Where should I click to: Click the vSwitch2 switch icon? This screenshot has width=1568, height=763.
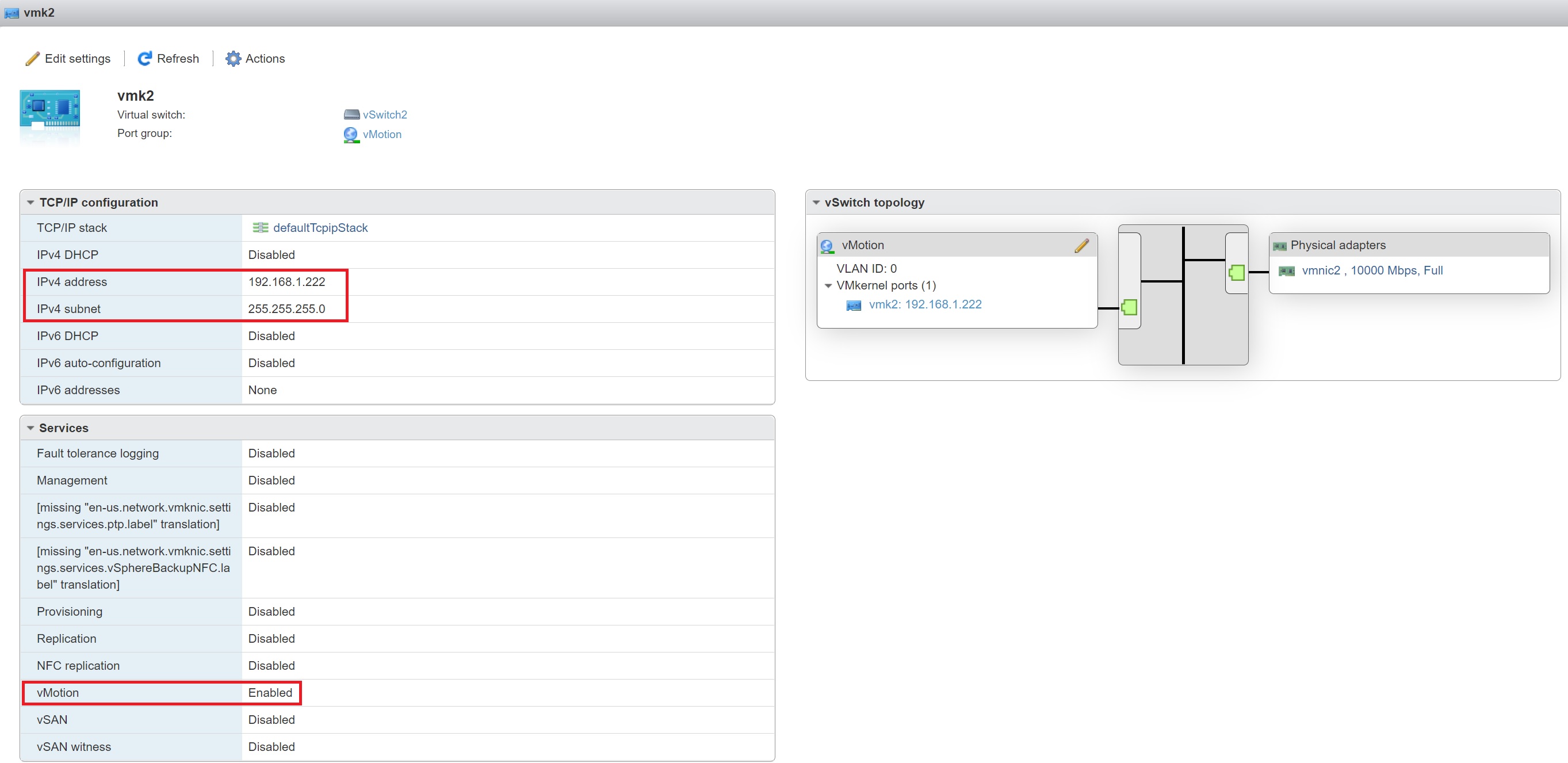(351, 115)
